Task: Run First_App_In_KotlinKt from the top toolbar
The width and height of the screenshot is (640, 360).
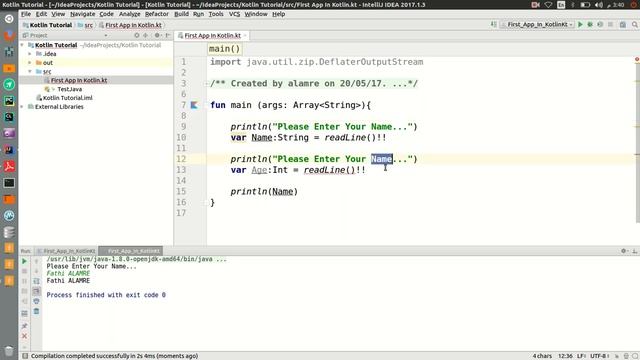Action: tap(580, 25)
